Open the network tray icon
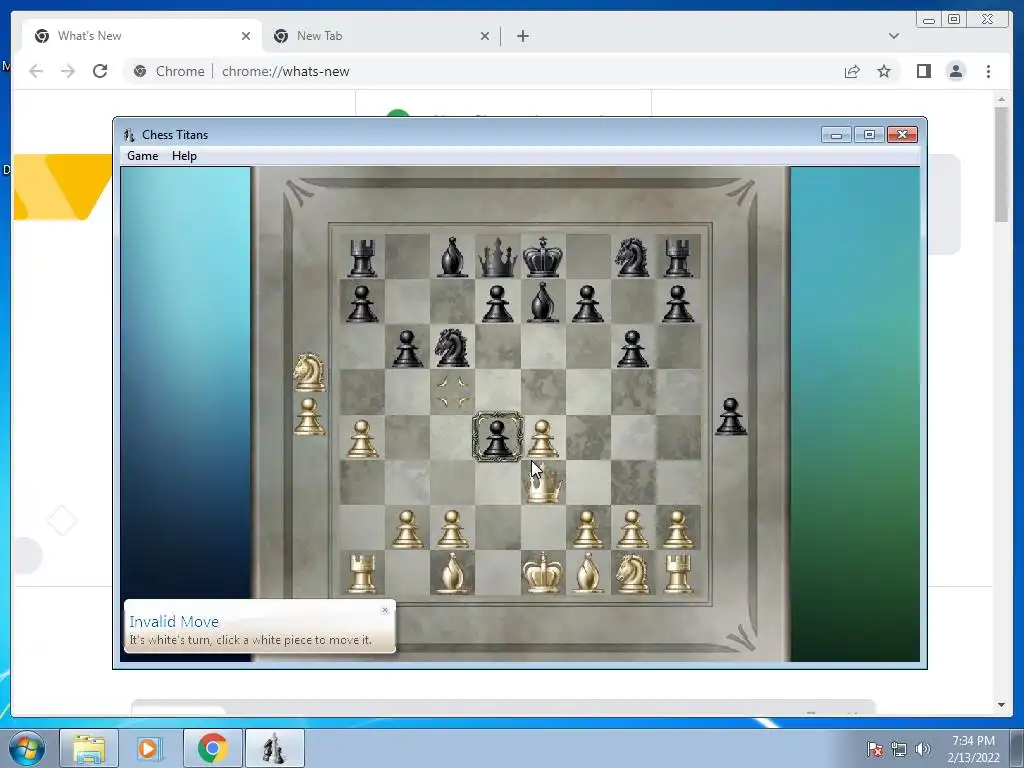The image size is (1024, 768). (x=899, y=749)
